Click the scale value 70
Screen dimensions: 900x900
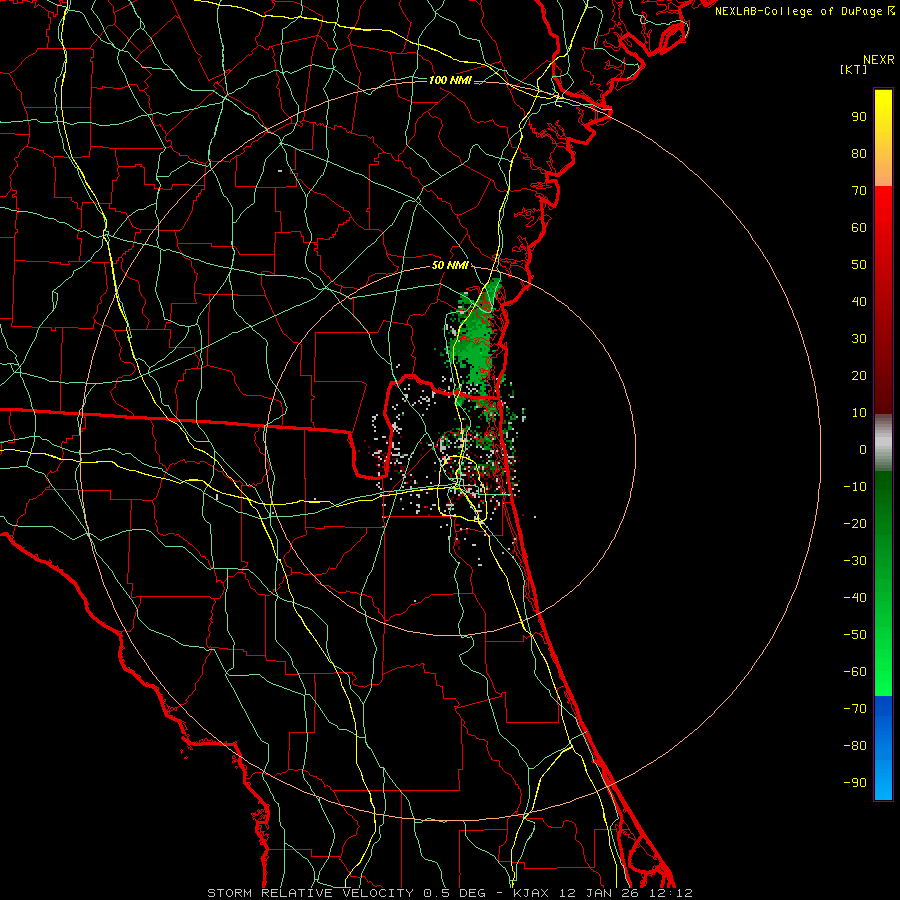(x=859, y=191)
